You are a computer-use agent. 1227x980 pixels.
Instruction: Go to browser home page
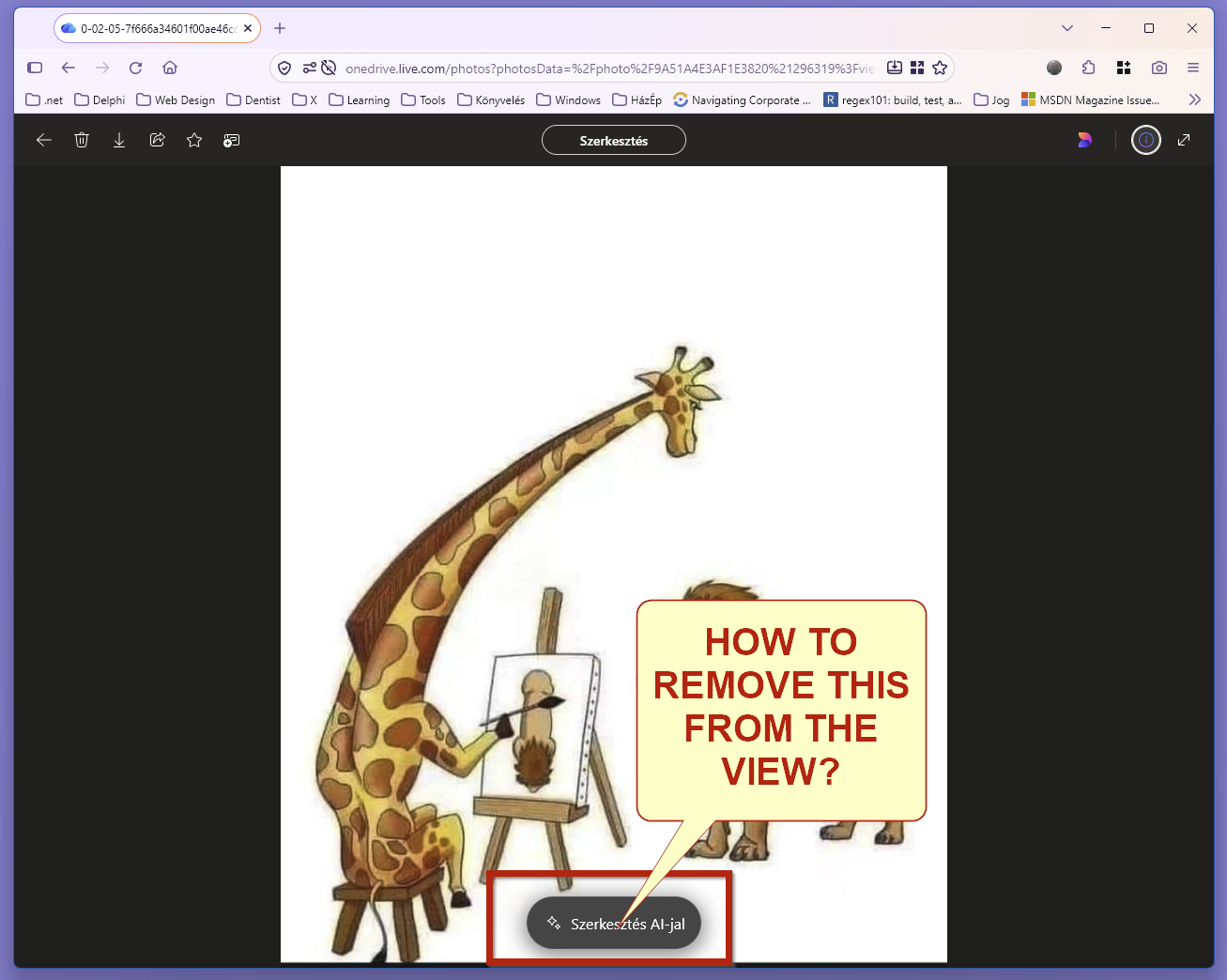(170, 68)
